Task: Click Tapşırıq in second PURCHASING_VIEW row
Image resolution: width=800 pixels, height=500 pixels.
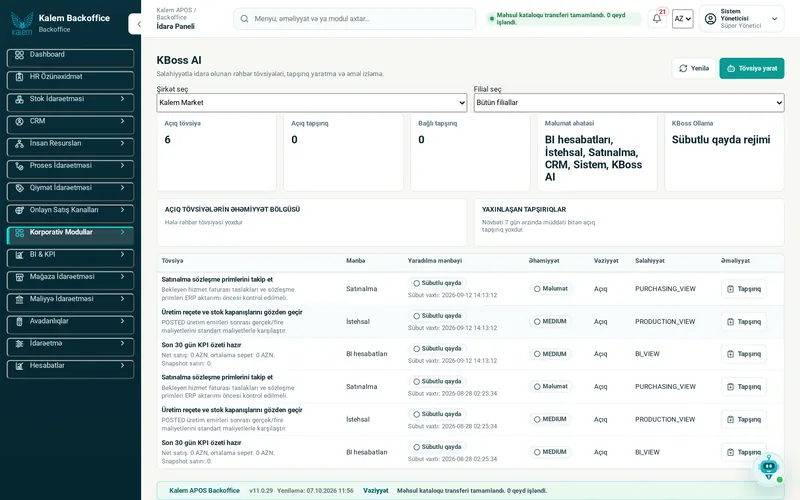Action: tap(744, 387)
